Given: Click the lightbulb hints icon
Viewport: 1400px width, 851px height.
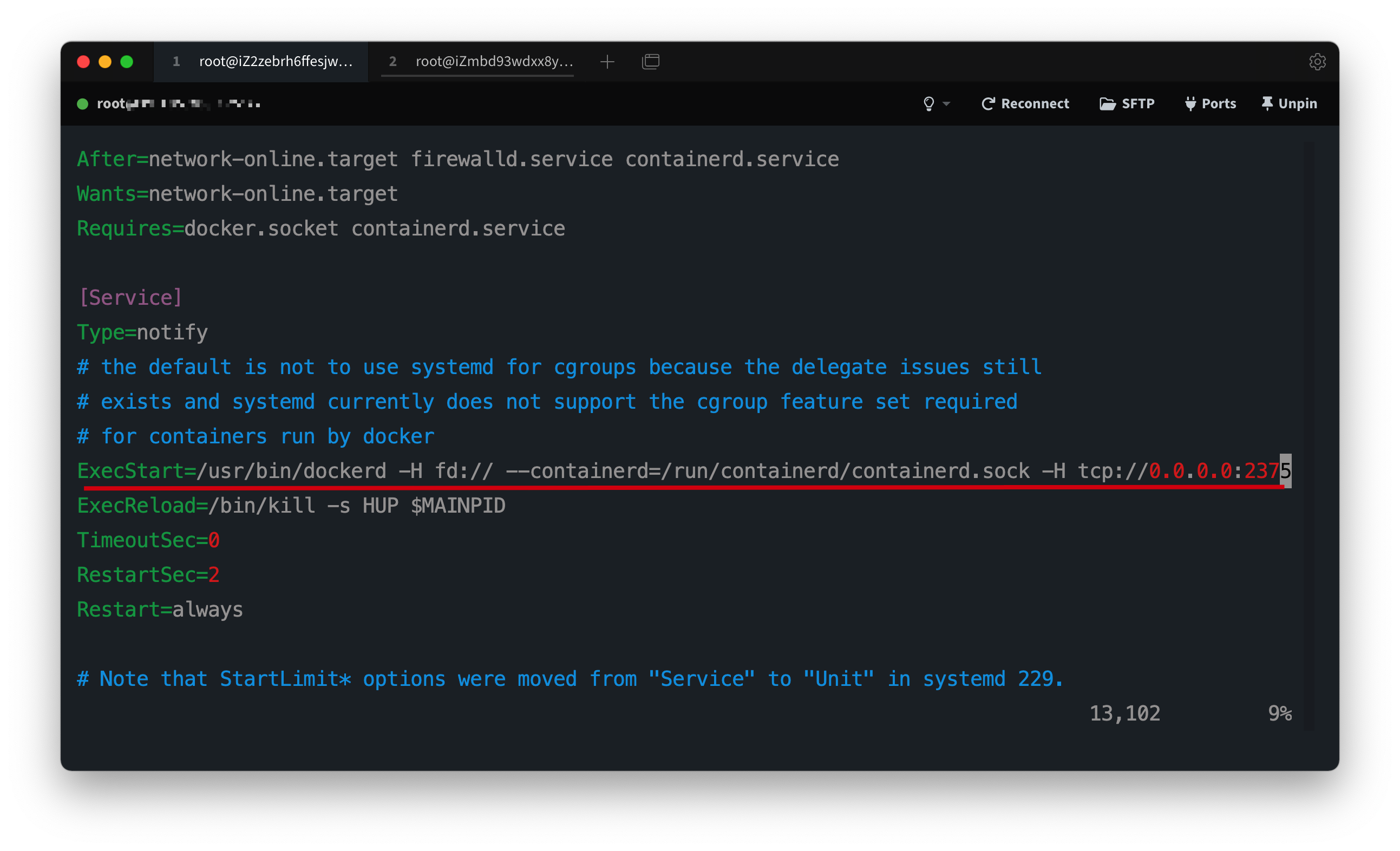Looking at the screenshot, I should click(928, 103).
